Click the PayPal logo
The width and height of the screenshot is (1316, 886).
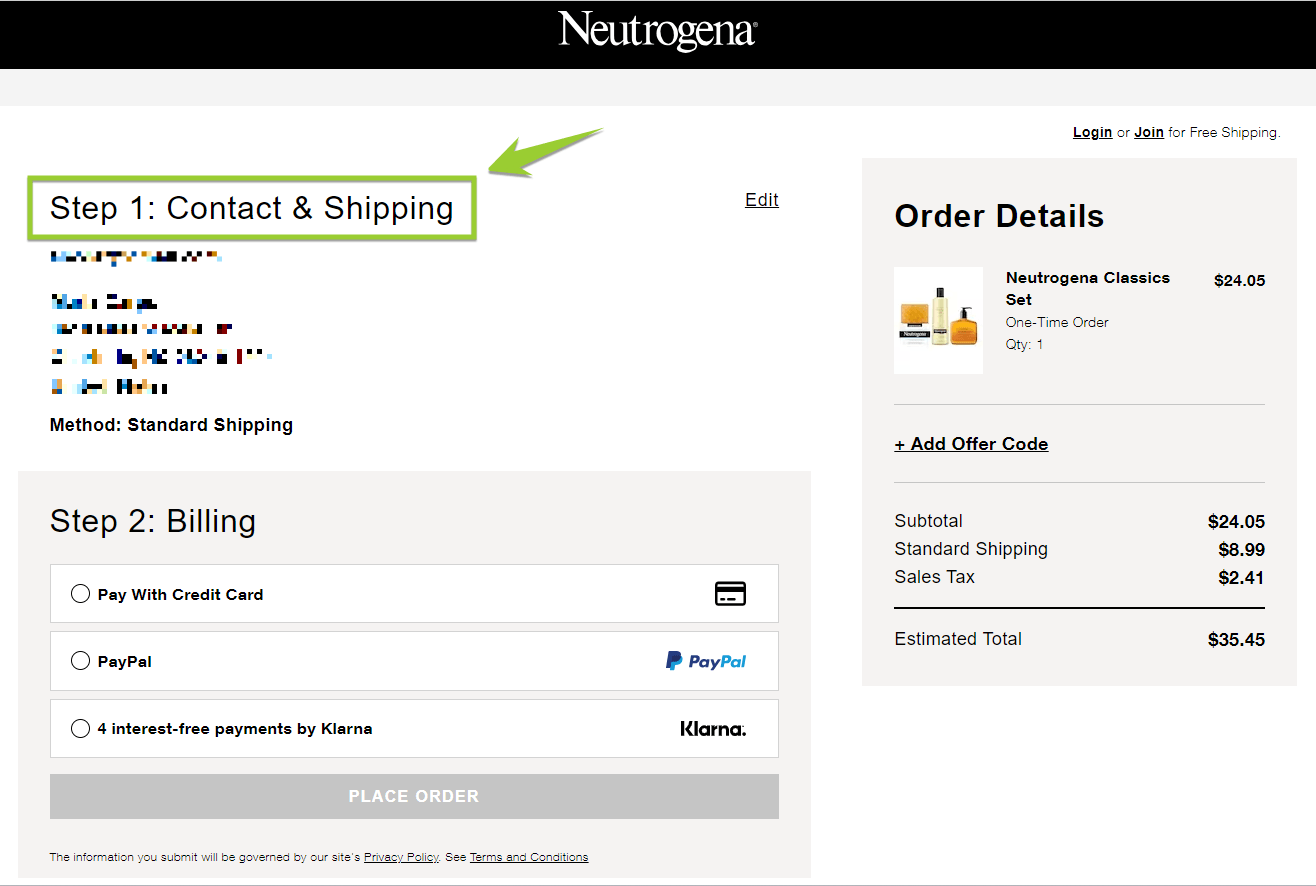click(x=705, y=660)
